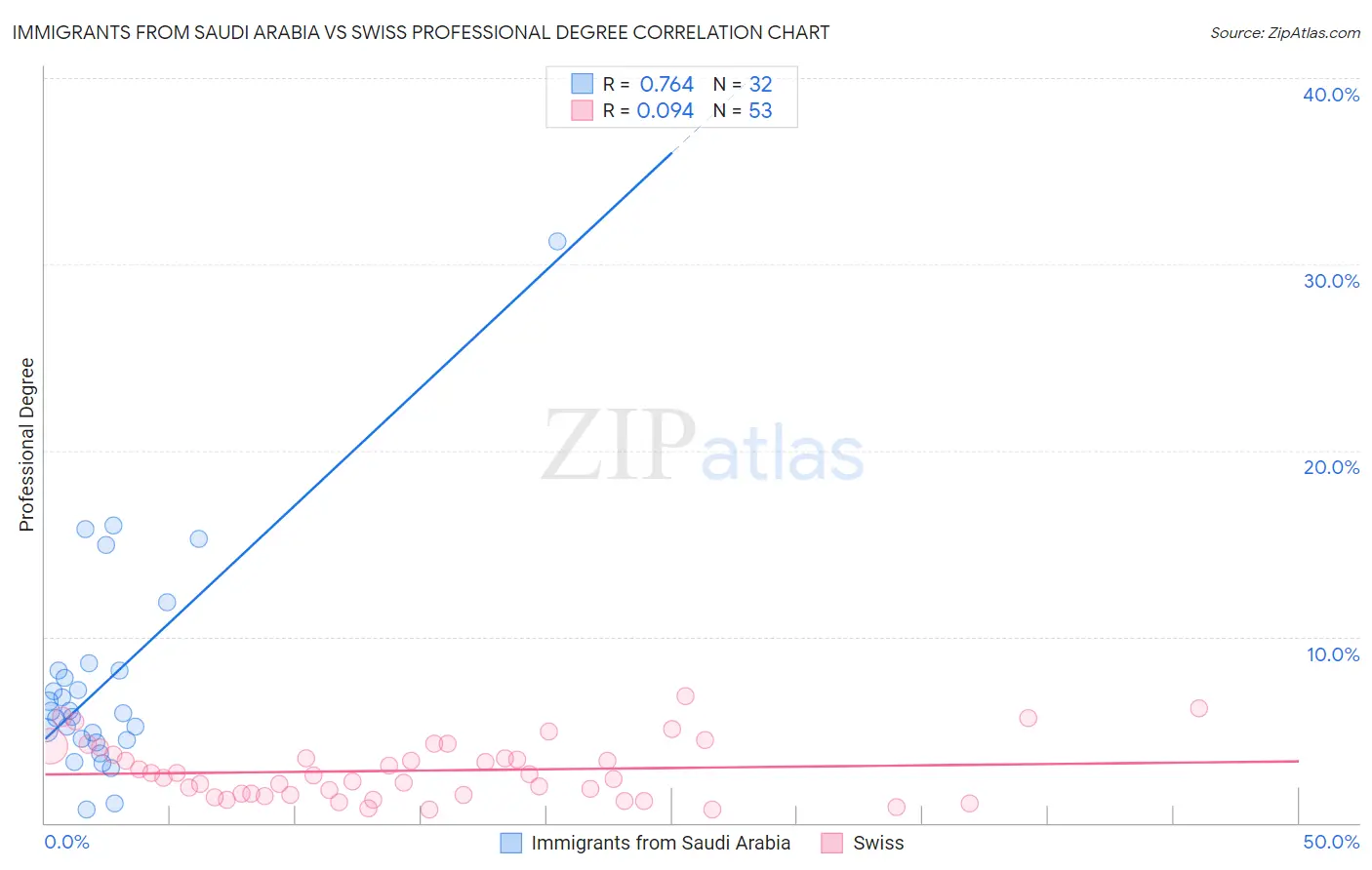
Task: Click the chart title text
Action: (421, 32)
